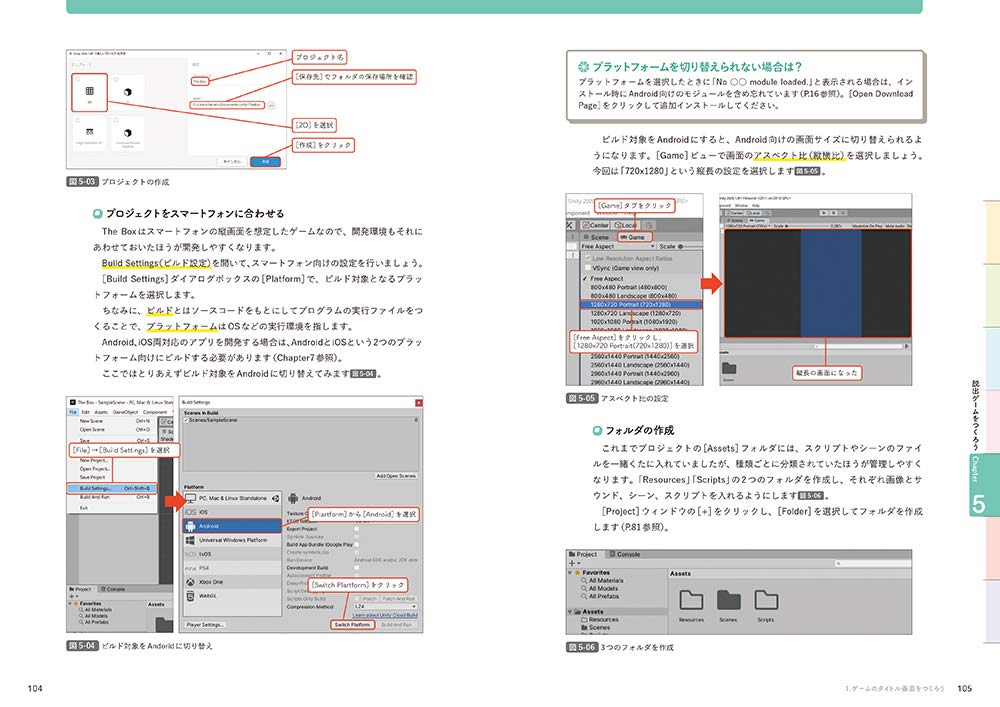Toggle the Scripts Only Build checkbox
The height and width of the screenshot is (707, 1000).
pyautogui.click(x=357, y=599)
